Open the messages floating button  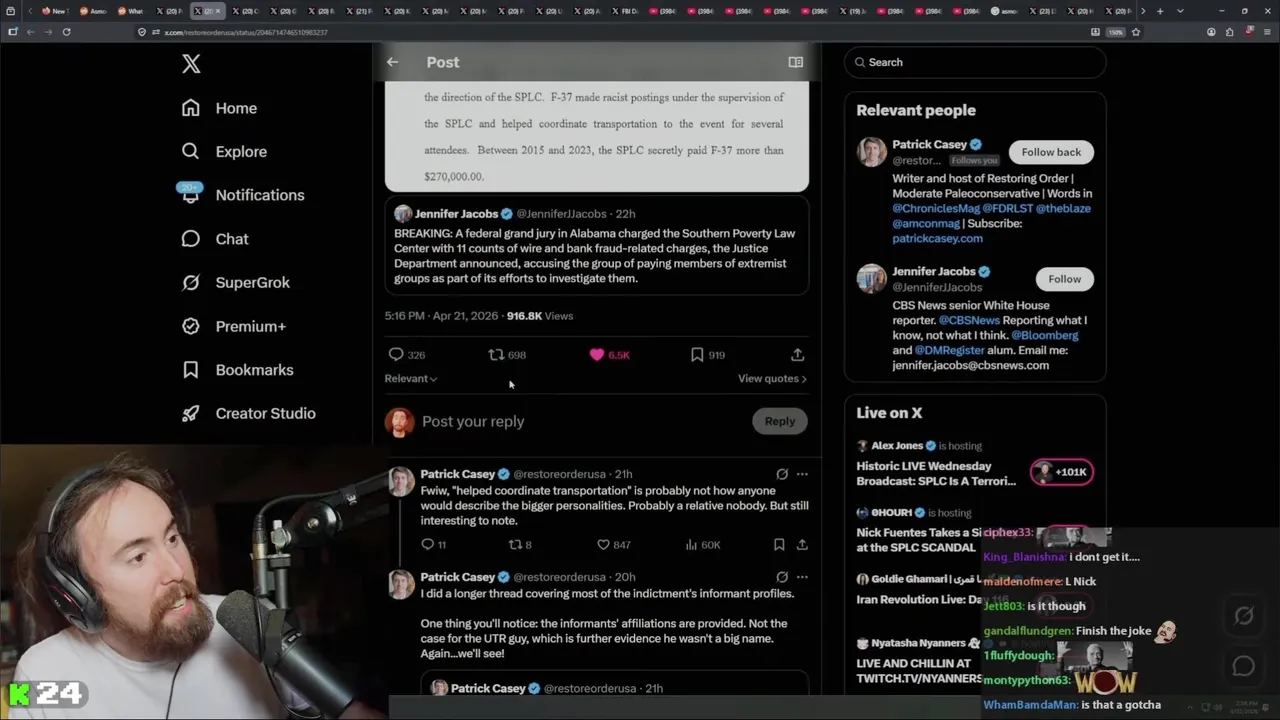(1244, 666)
